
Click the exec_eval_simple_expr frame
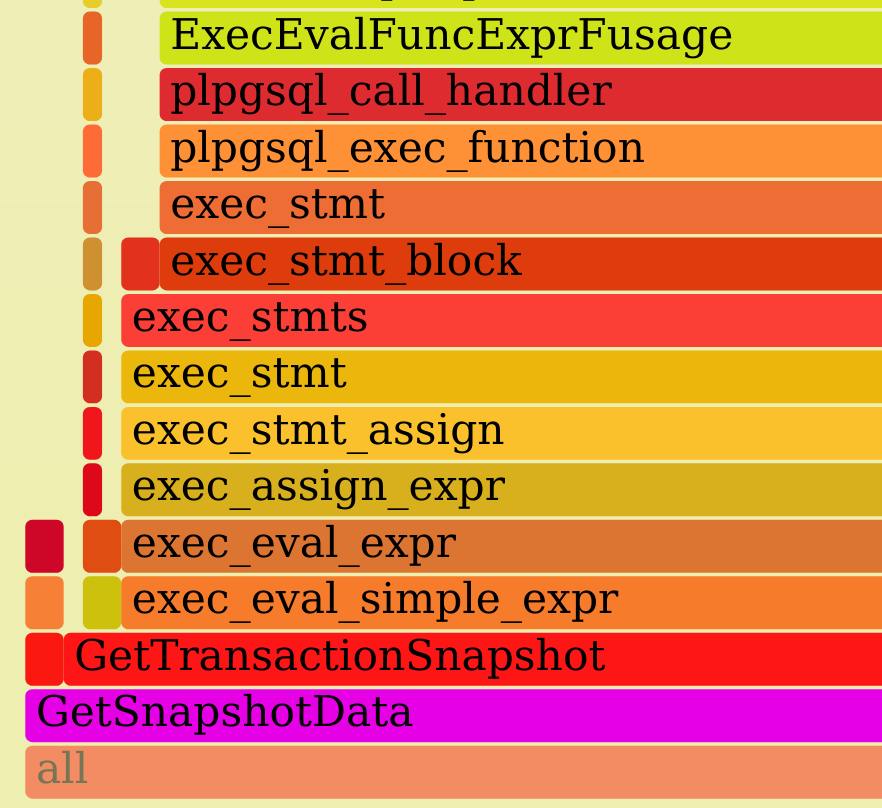pyautogui.click(x=501, y=602)
